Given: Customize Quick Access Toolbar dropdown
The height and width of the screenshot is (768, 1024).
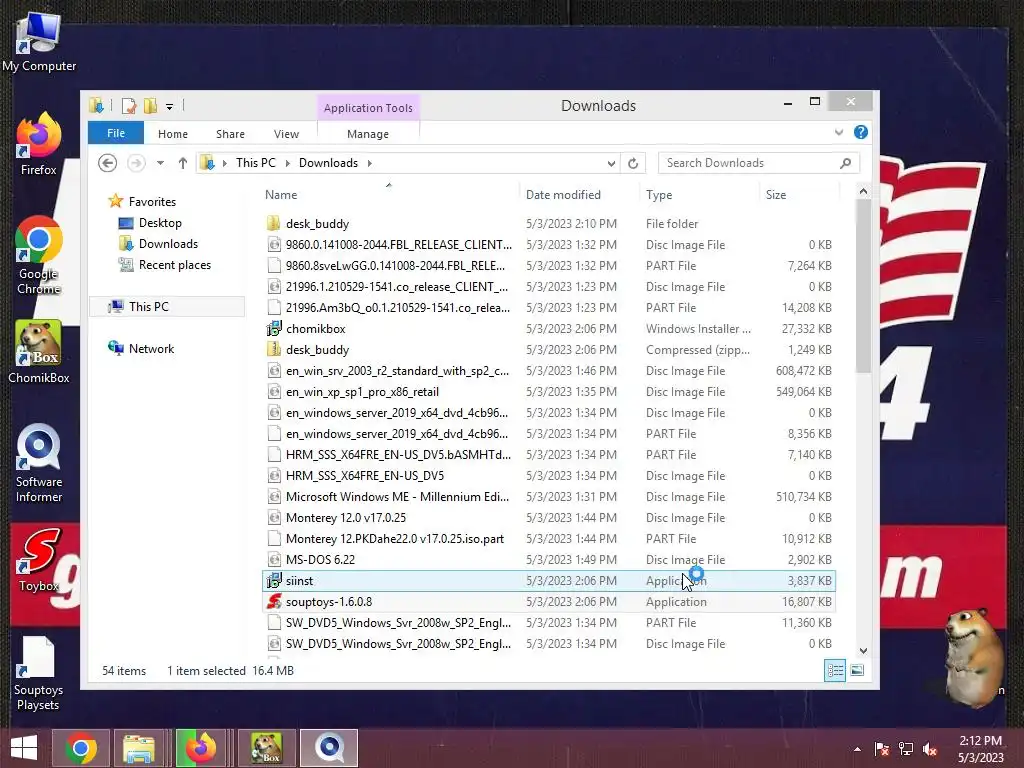Looking at the screenshot, I should pyautogui.click(x=169, y=106).
